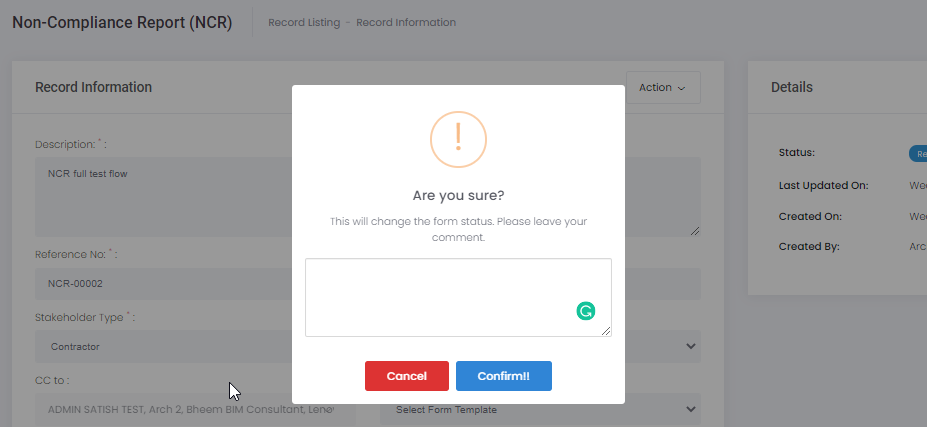Open the Action dropdown menu
Viewport: 927px width, 427px height.
click(662, 87)
